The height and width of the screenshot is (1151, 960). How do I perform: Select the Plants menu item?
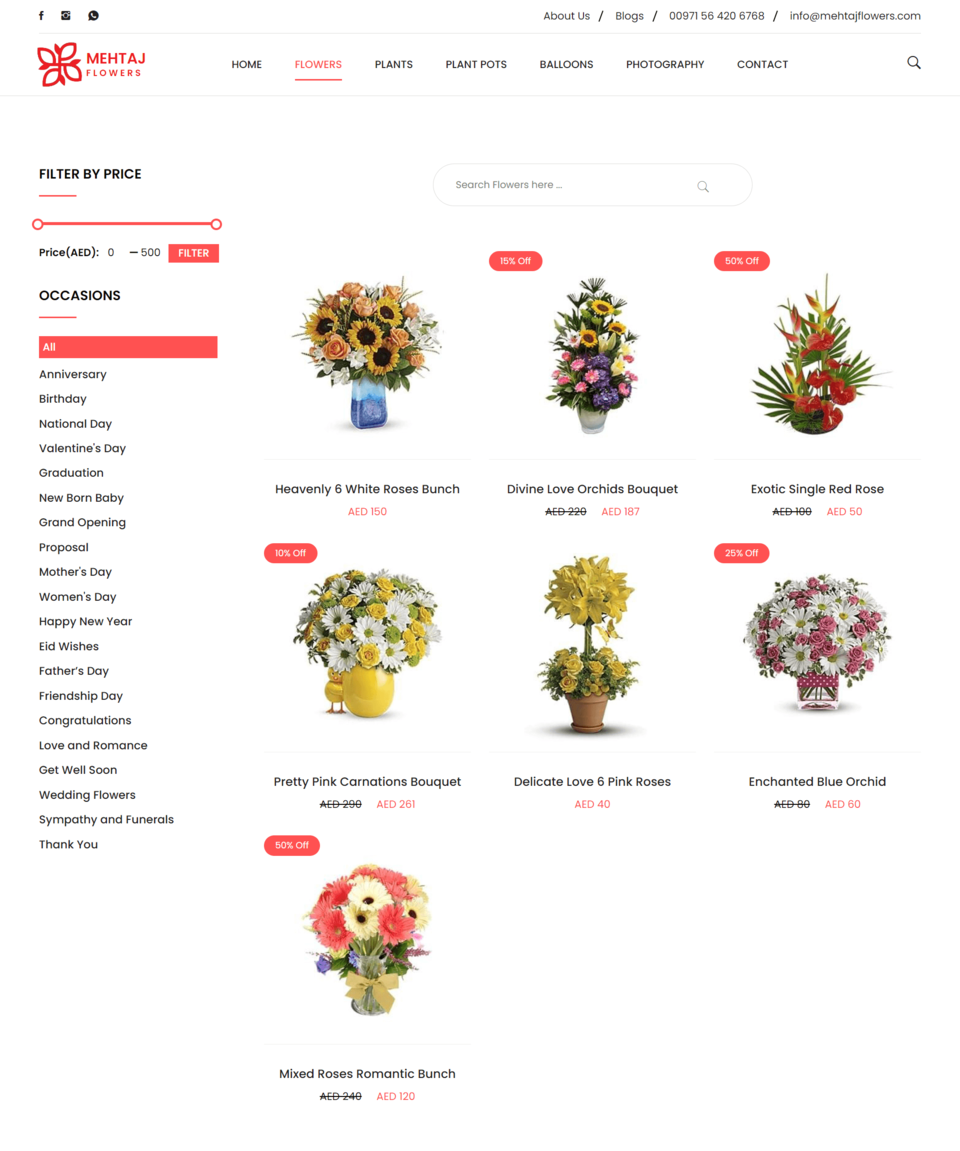tap(393, 65)
